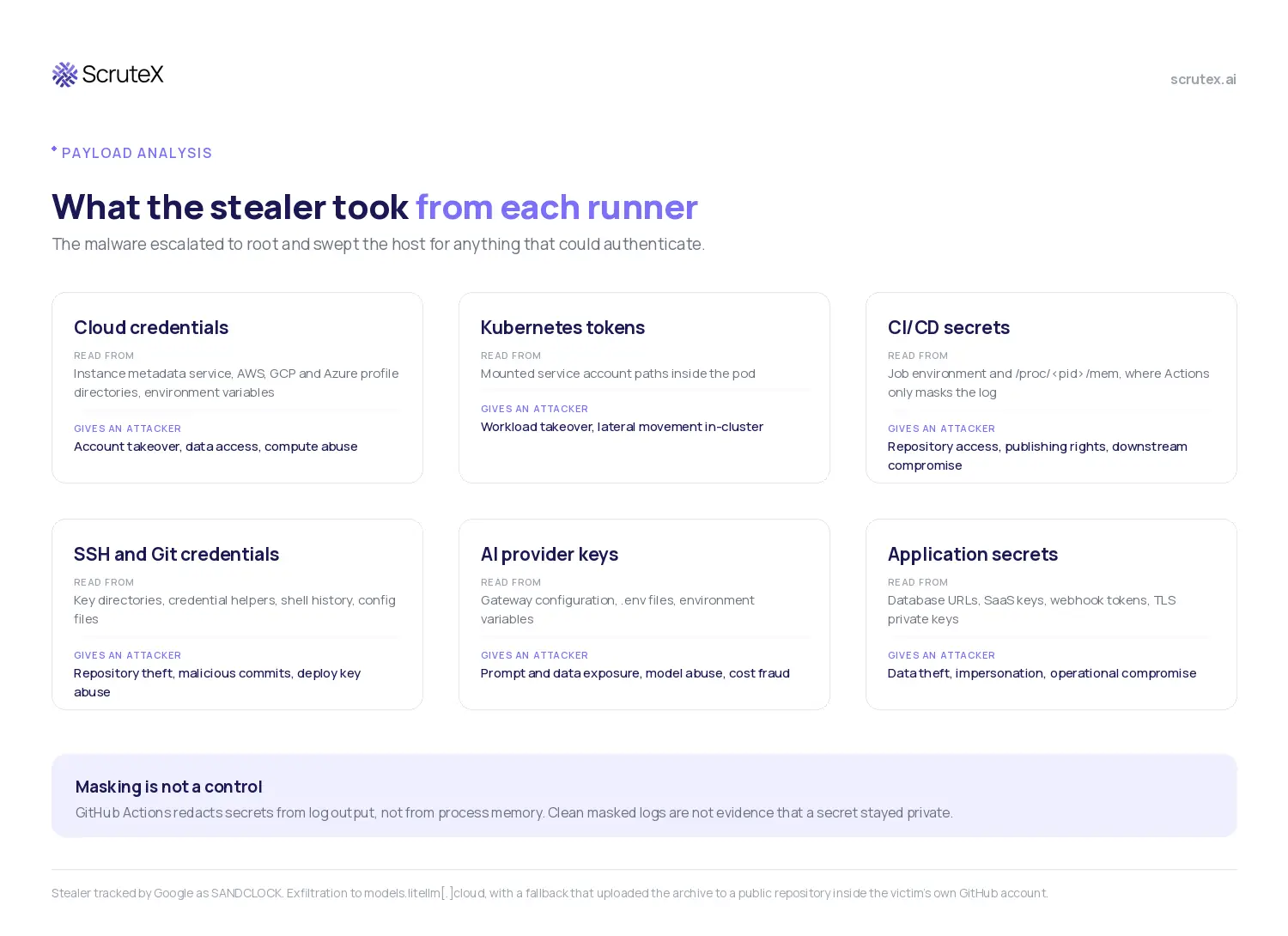Screen dimensions: 1288x936
Task: Select the SANDCLOCK footer note
Action: click(550, 893)
